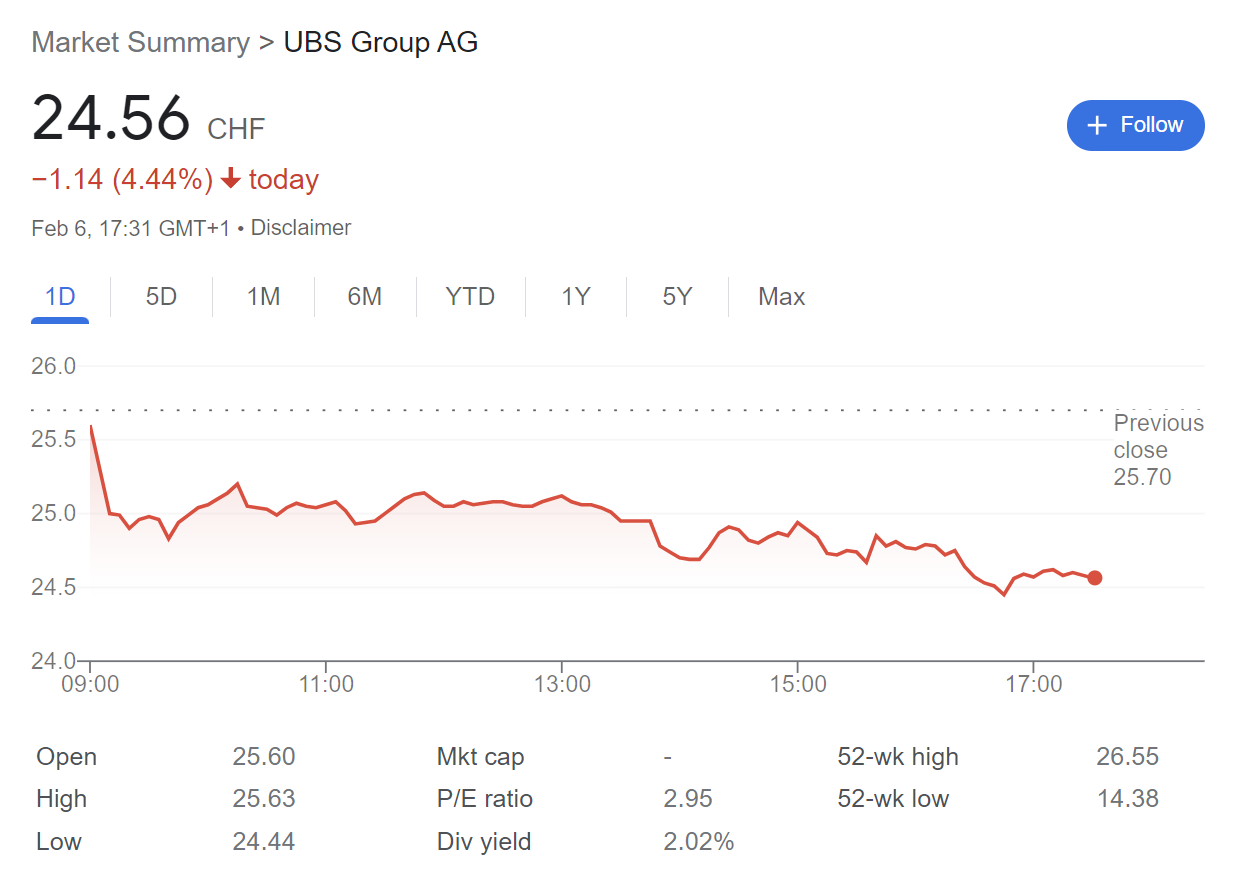Click the UBS Group AG title
This screenshot has width=1256, height=871.
(381, 43)
